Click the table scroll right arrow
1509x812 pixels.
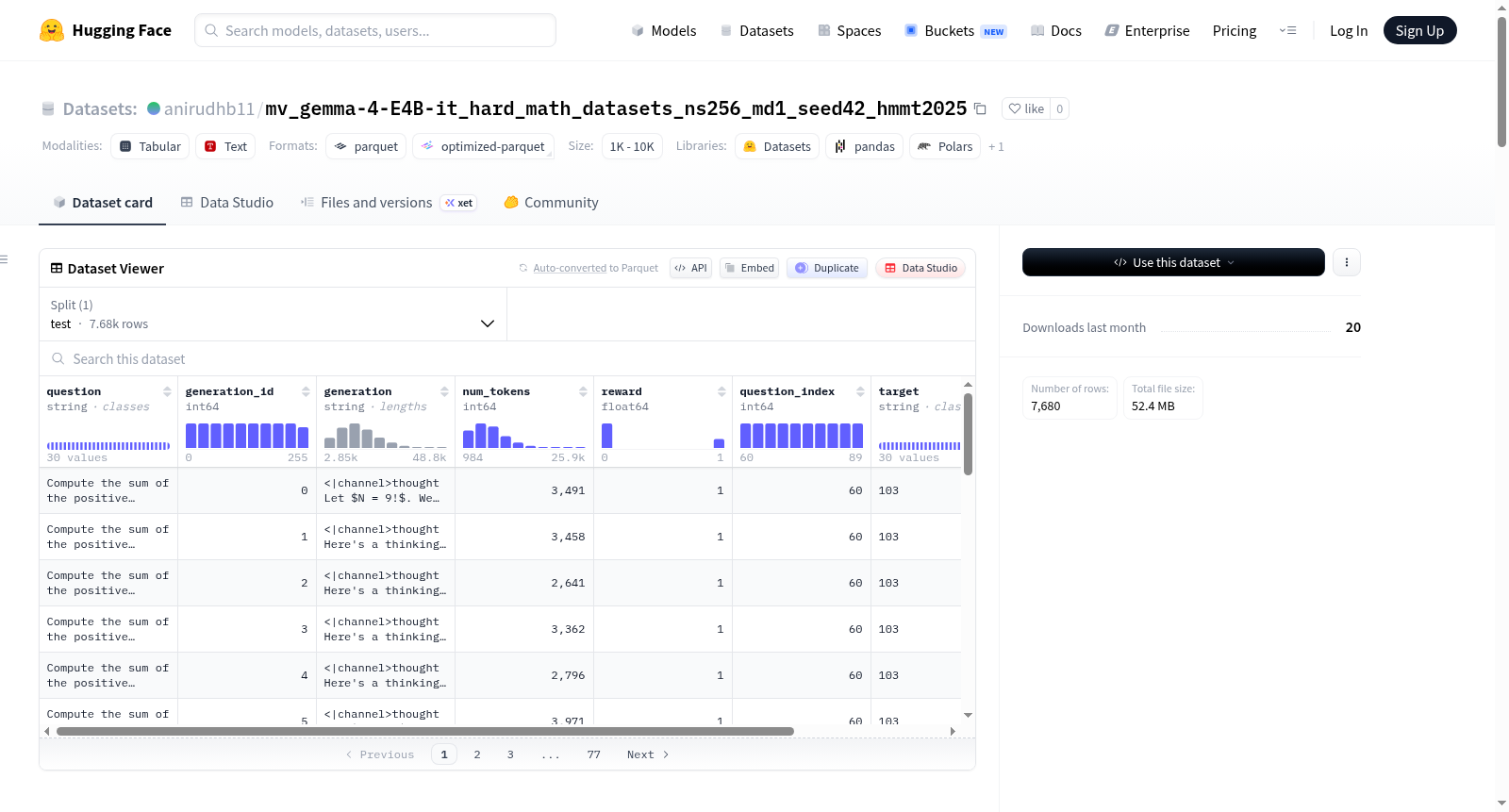953,731
